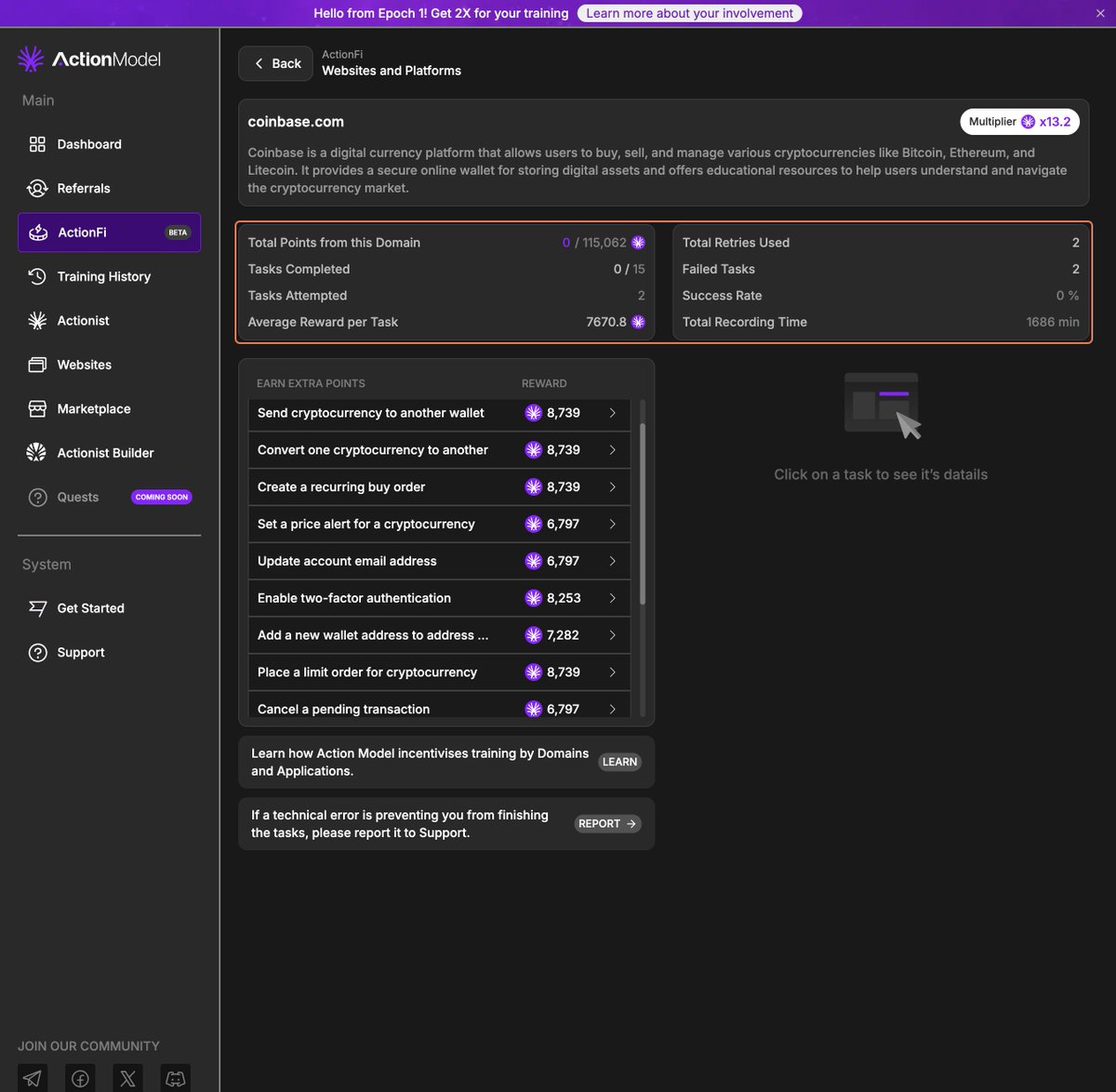The height and width of the screenshot is (1092, 1116).
Task: Expand Cancel a pending transaction chevron
Action: click(x=612, y=709)
